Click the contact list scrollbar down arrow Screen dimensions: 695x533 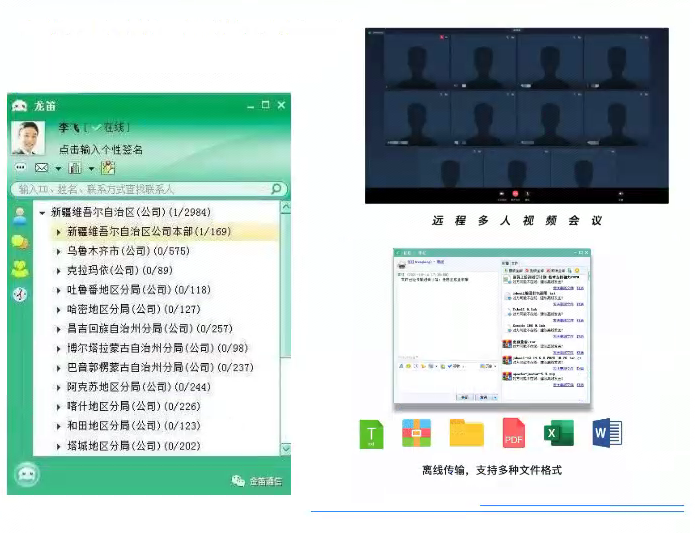[x=286, y=449]
